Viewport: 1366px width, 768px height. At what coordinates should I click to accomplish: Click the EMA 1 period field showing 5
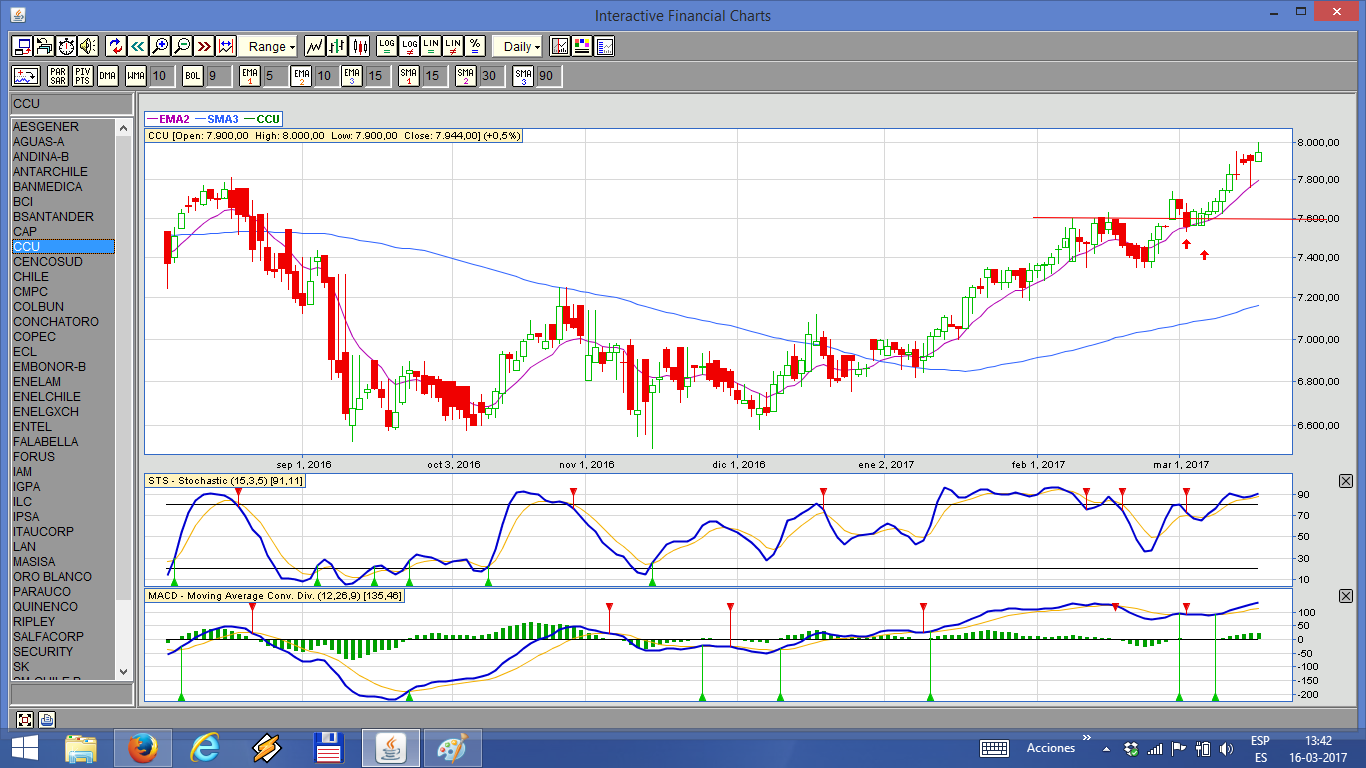pos(275,76)
